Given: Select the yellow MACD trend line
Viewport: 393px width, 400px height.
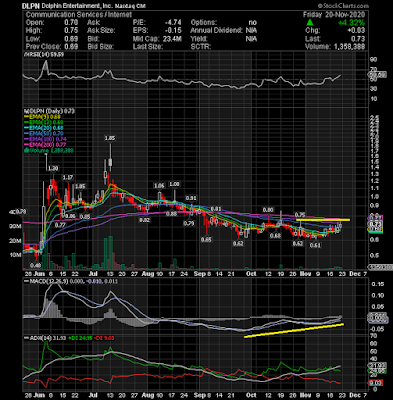Looking at the screenshot, I should (294, 330).
